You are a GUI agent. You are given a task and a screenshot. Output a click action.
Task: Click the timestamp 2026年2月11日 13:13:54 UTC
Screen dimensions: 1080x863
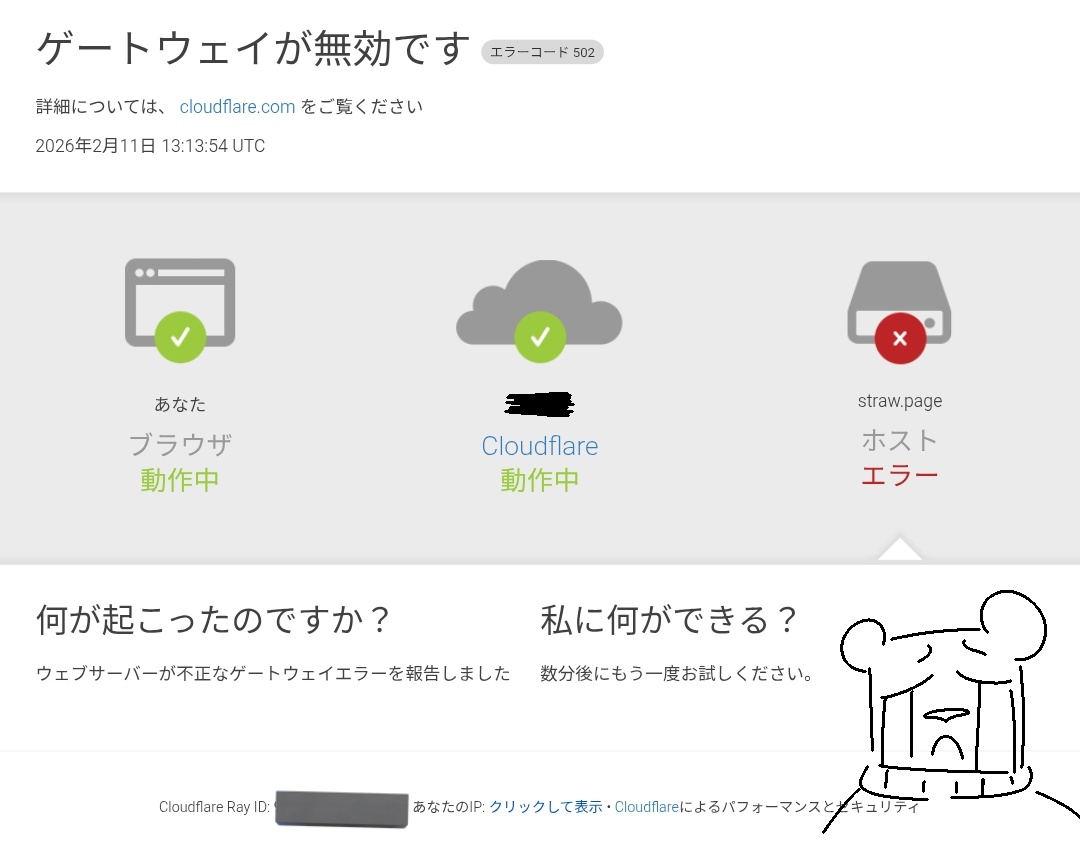[150, 146]
